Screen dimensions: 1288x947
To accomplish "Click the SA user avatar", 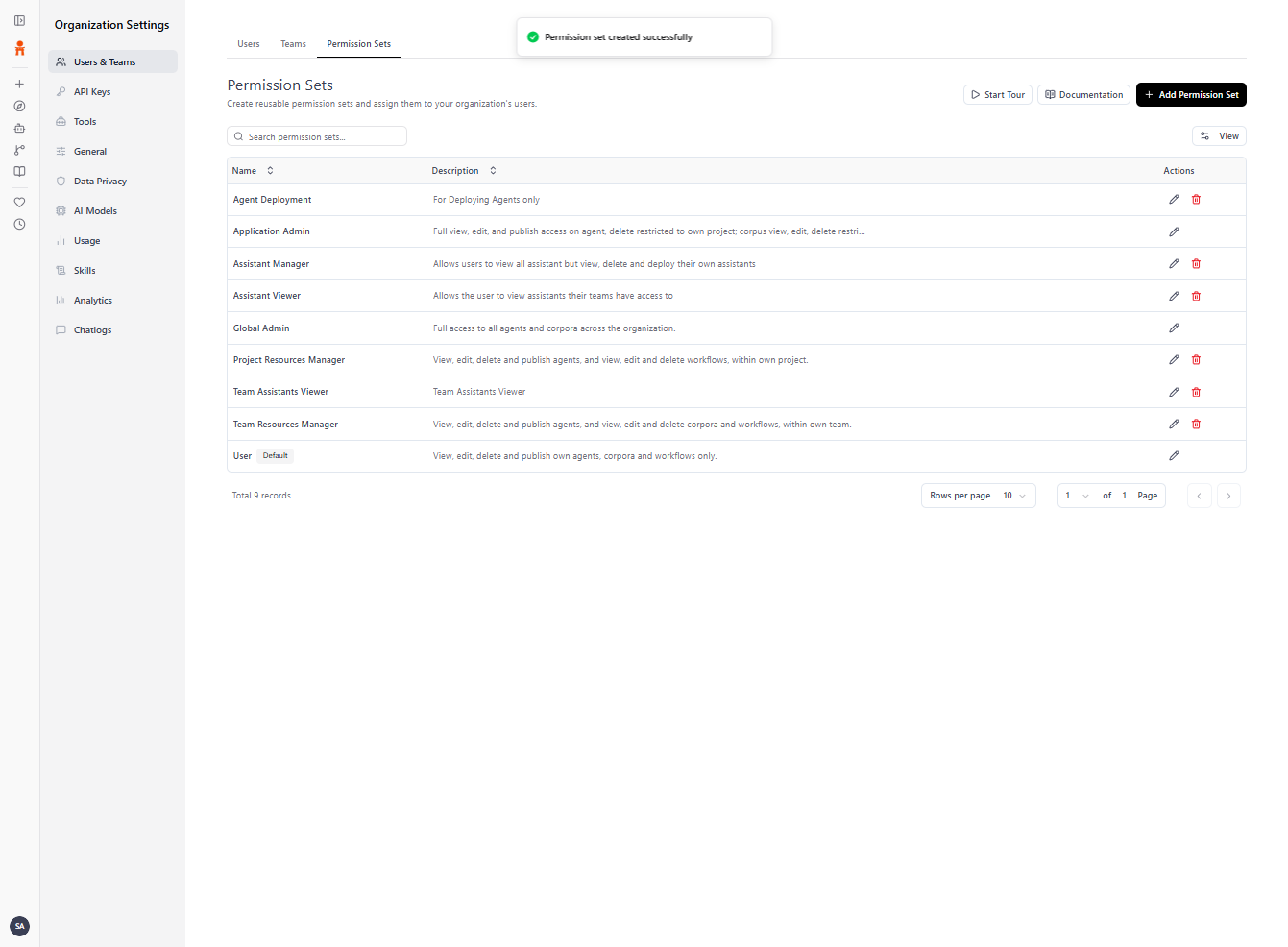I will [x=19, y=926].
